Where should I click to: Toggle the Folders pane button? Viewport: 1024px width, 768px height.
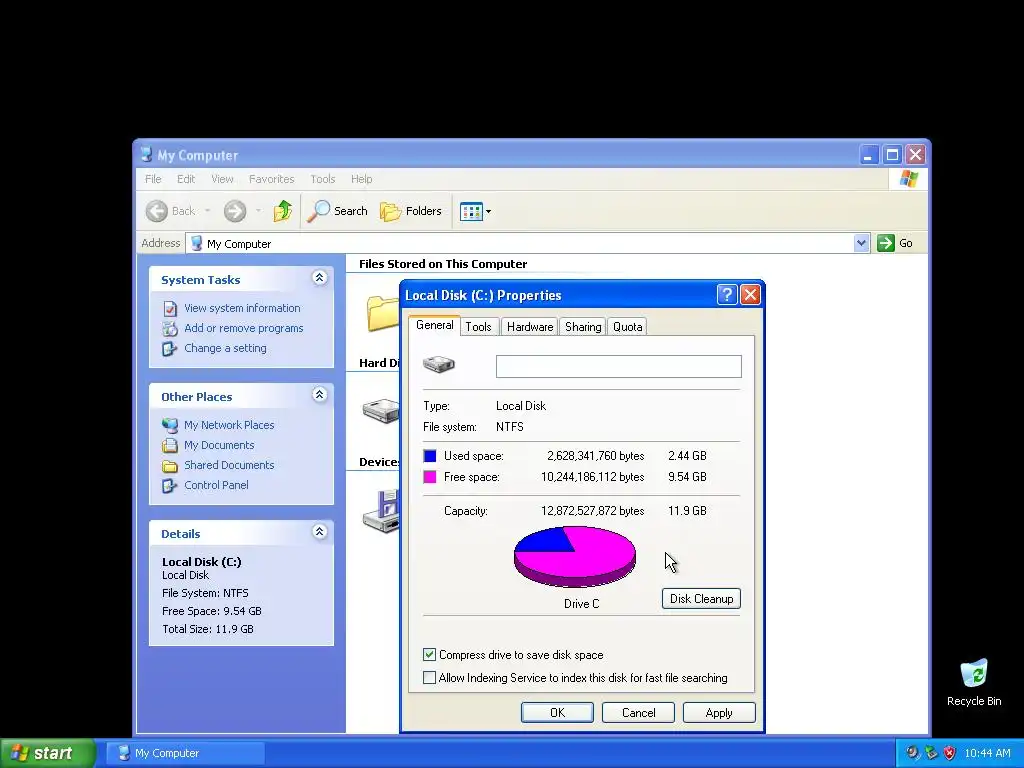pos(411,211)
